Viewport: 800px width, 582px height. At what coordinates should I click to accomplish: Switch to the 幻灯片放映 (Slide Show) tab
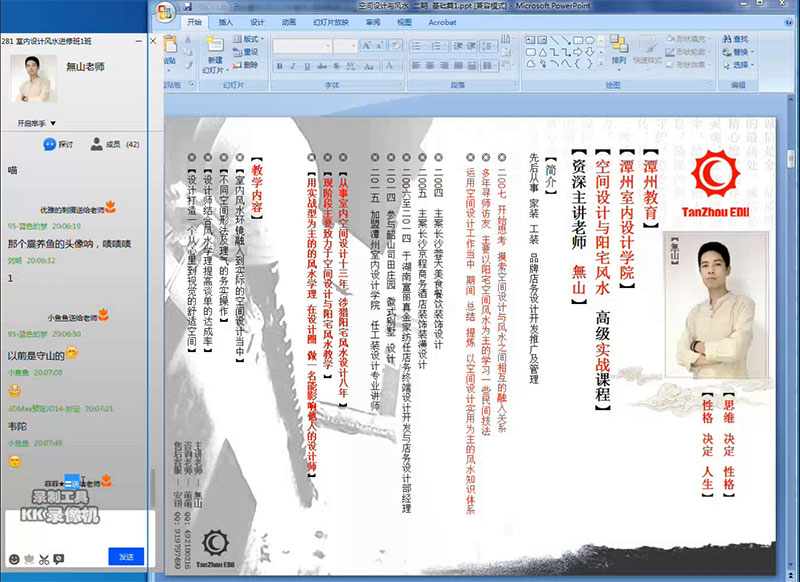coord(331,22)
